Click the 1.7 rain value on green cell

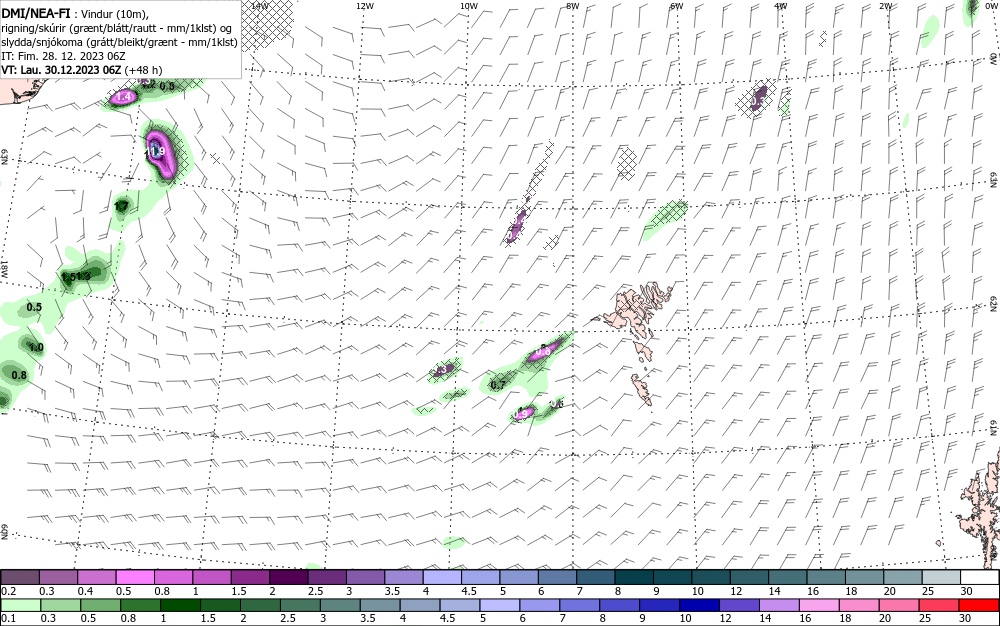pyautogui.click(x=121, y=207)
